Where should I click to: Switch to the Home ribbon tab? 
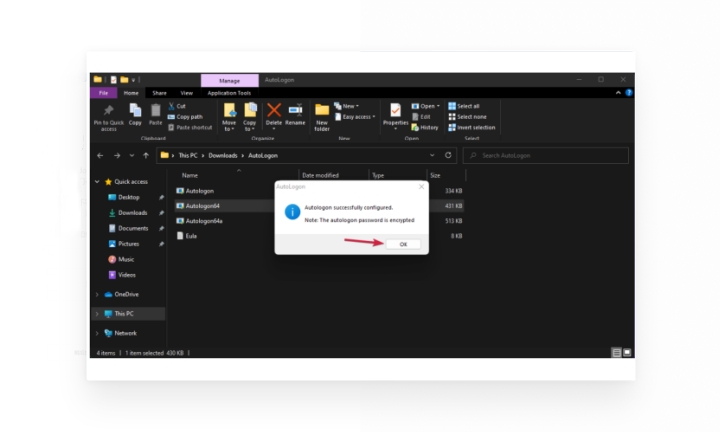coord(131,93)
